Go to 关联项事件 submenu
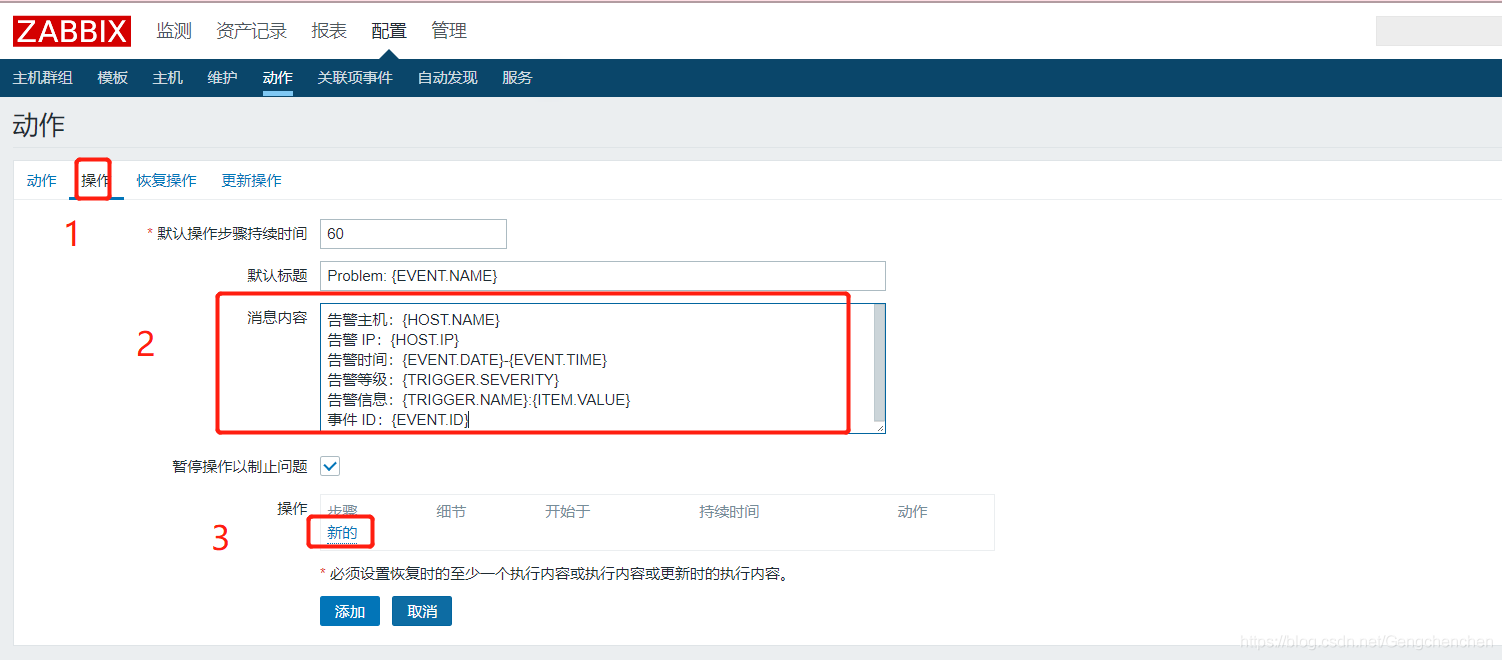Screen dimensions: 1502x660 (x=355, y=78)
